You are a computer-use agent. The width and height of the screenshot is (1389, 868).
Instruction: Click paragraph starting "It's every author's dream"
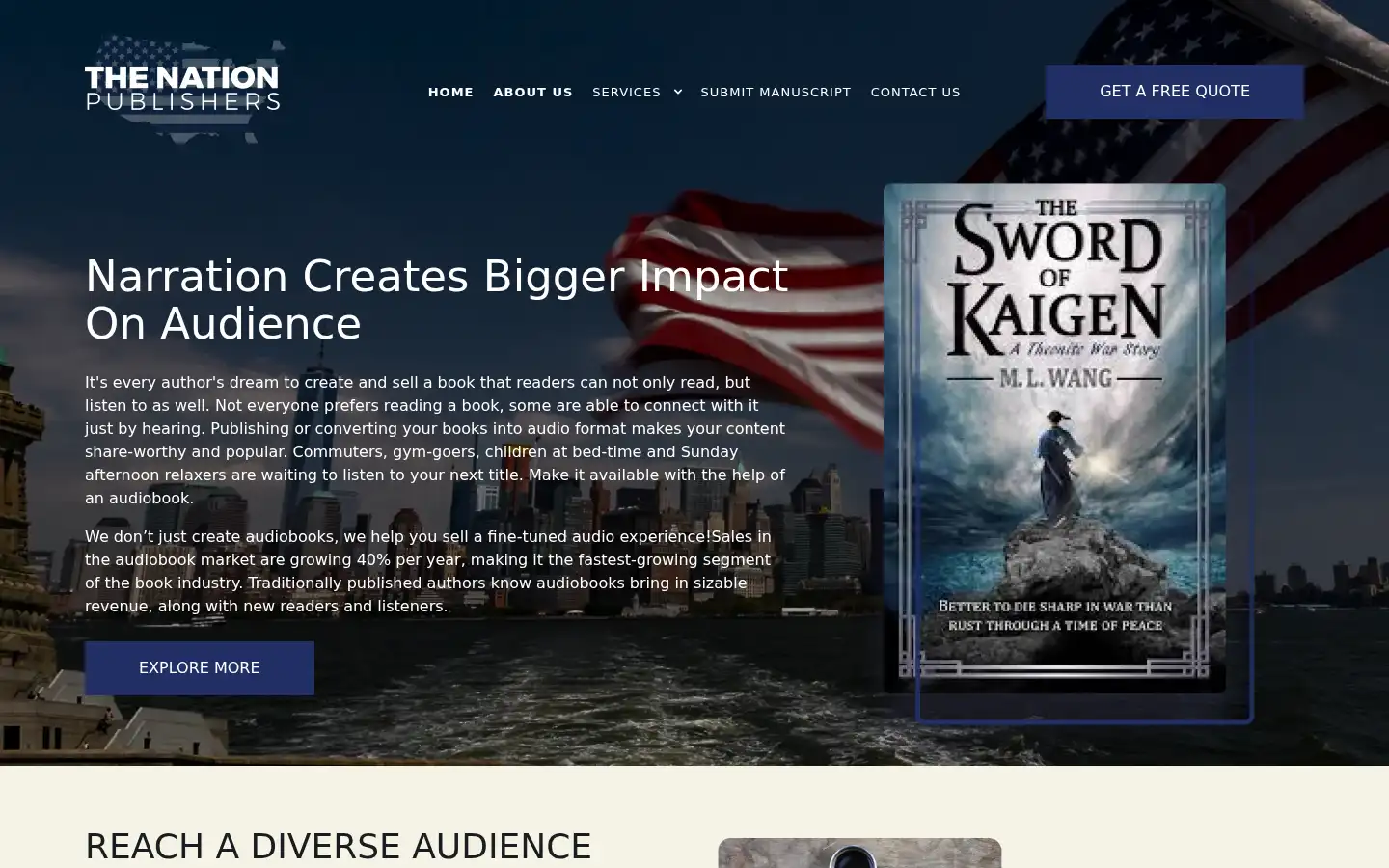[x=436, y=440]
